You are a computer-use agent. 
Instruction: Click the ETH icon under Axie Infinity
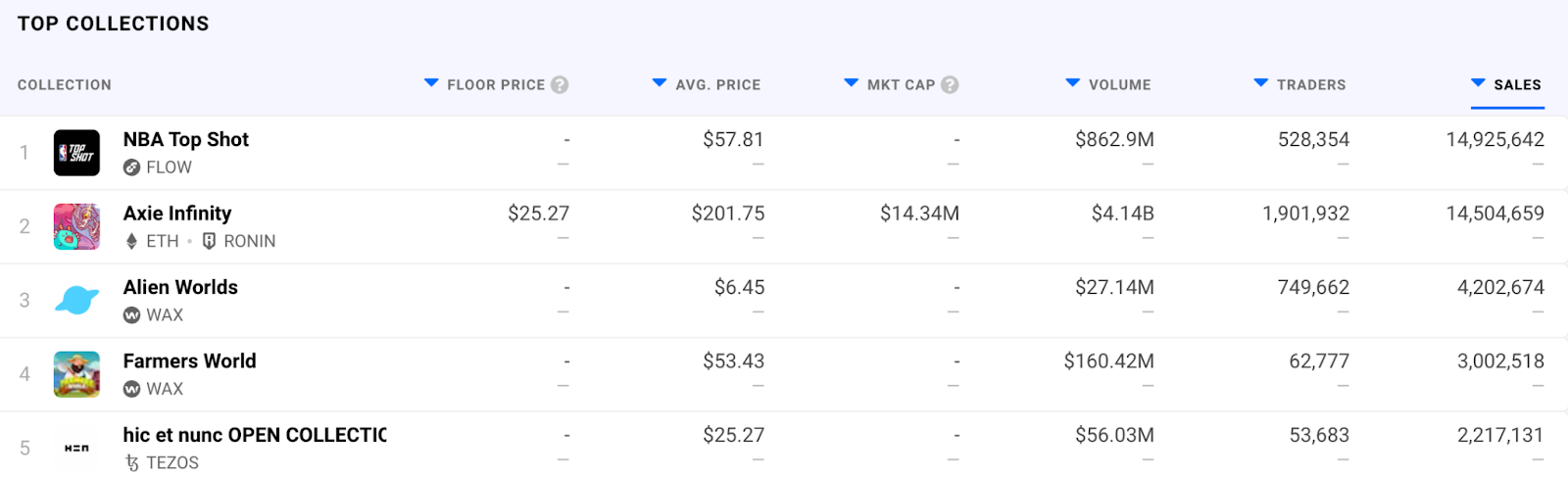131,241
